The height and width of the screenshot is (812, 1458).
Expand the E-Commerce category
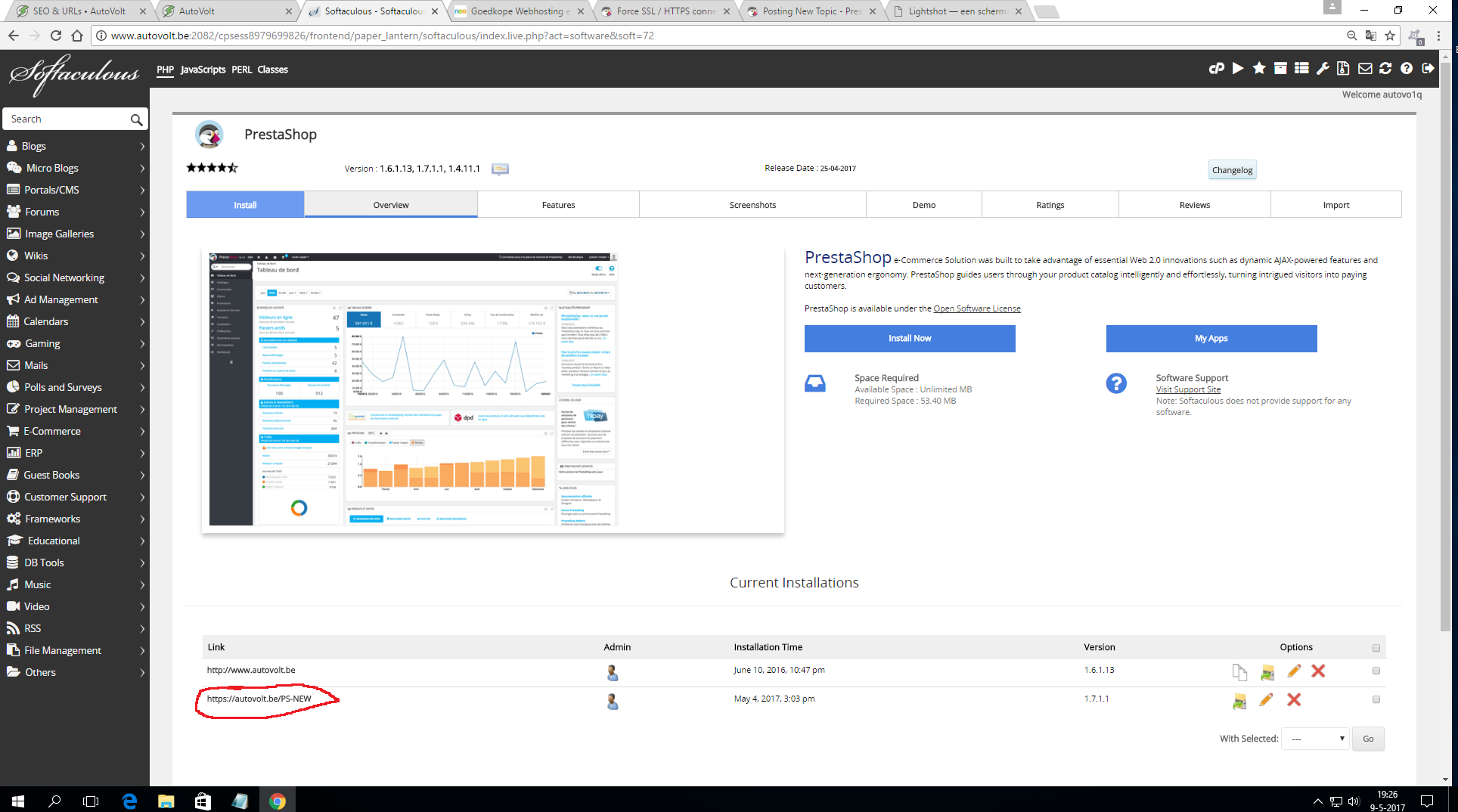(x=75, y=431)
